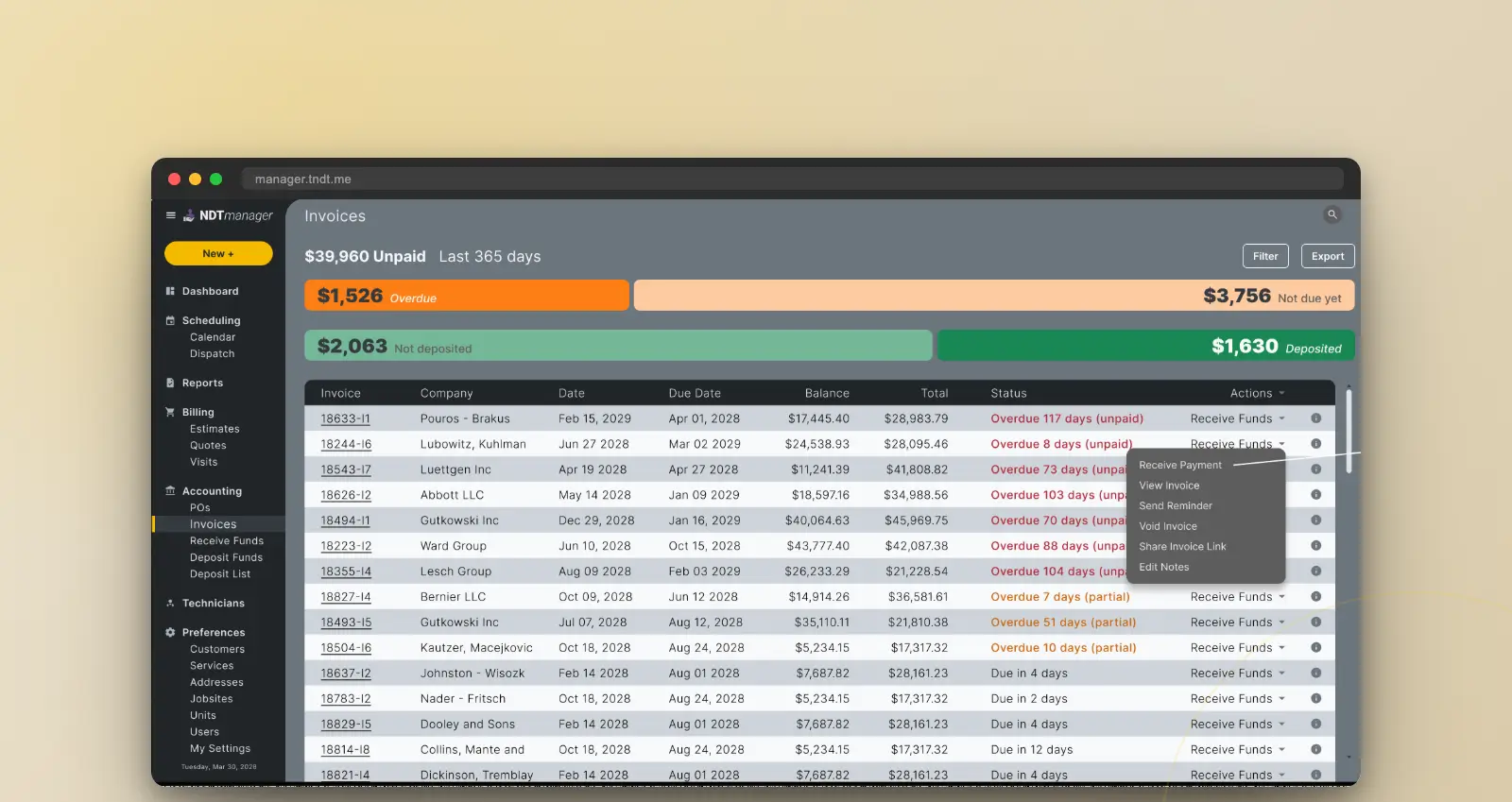
Task: Open info icon for invoice 18494-I1
Action: click(1315, 520)
